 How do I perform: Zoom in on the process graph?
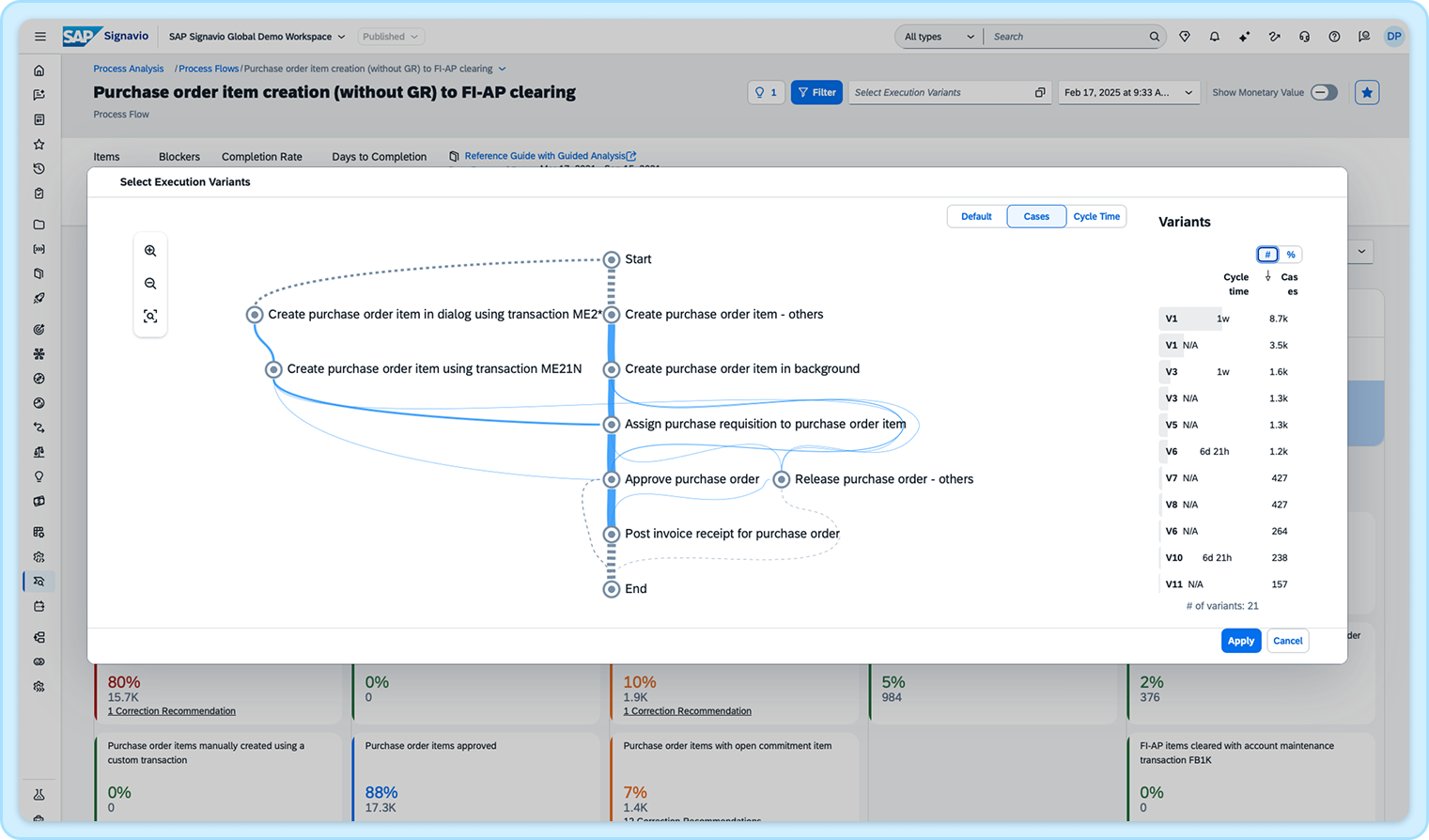coord(150,251)
